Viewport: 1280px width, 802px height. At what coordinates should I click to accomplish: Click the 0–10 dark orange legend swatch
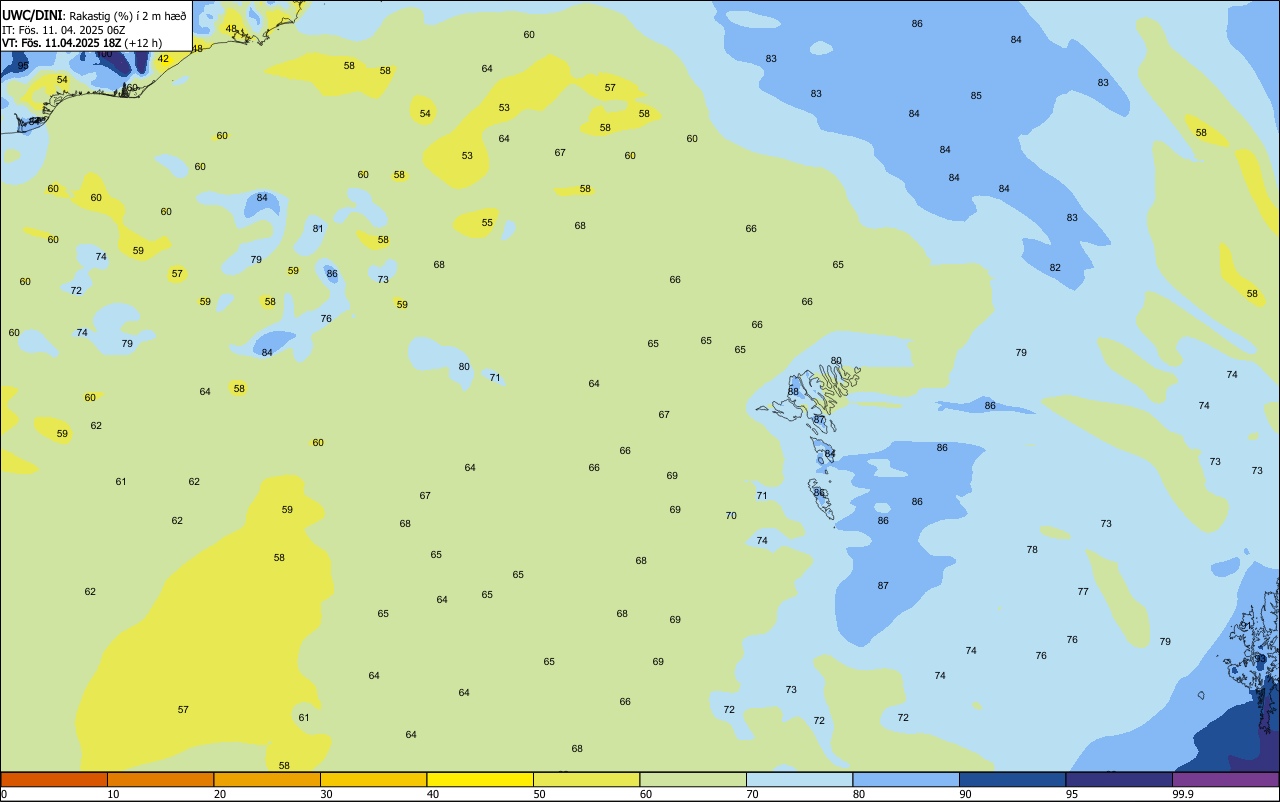(54, 779)
